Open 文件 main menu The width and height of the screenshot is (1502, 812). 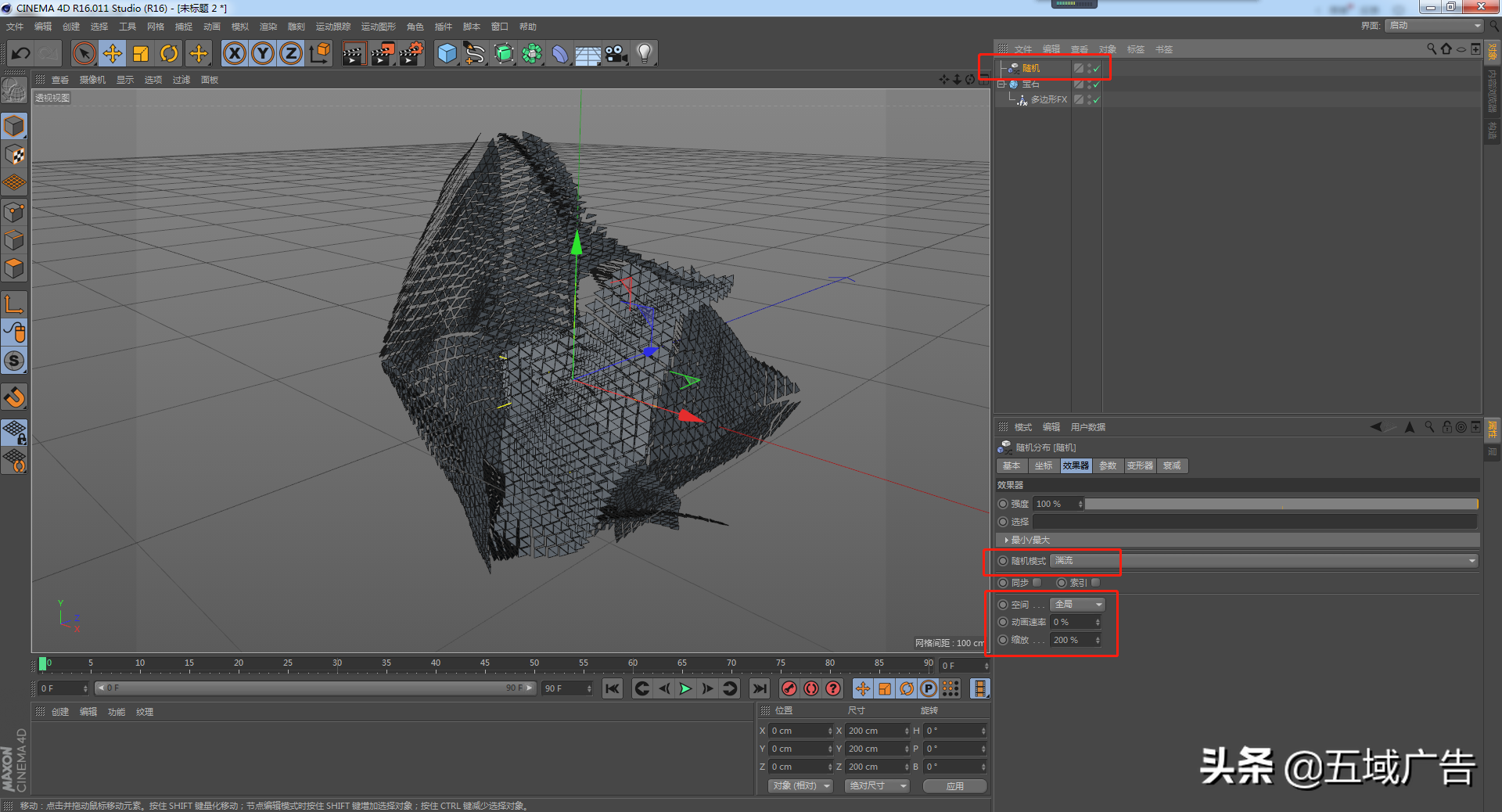coord(15,27)
